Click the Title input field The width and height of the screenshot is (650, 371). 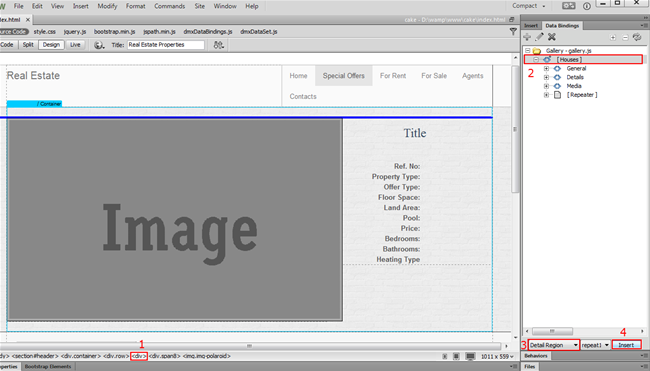tap(165, 45)
